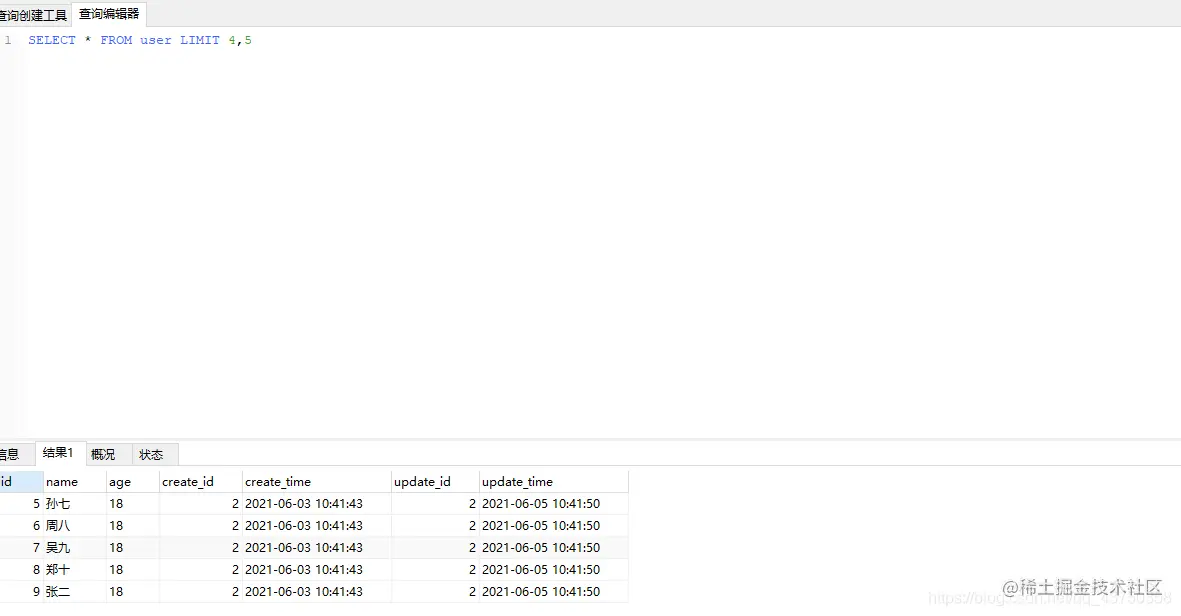
Task: Select the name cell 周八
Action: (x=75, y=526)
